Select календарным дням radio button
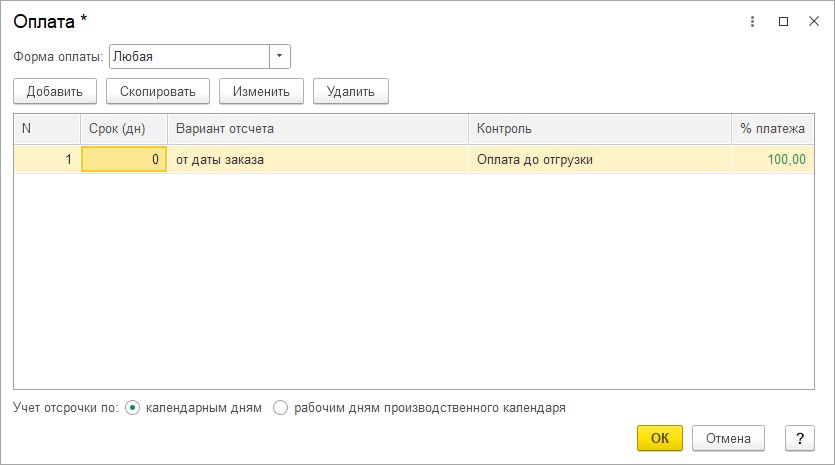This screenshot has width=835, height=465. (x=133, y=408)
